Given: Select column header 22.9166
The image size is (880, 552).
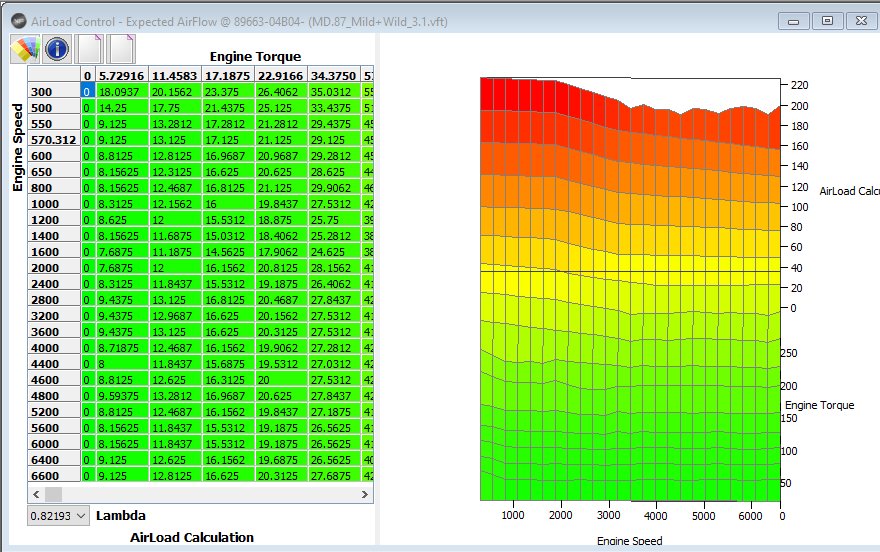Looking at the screenshot, I should click(281, 75).
